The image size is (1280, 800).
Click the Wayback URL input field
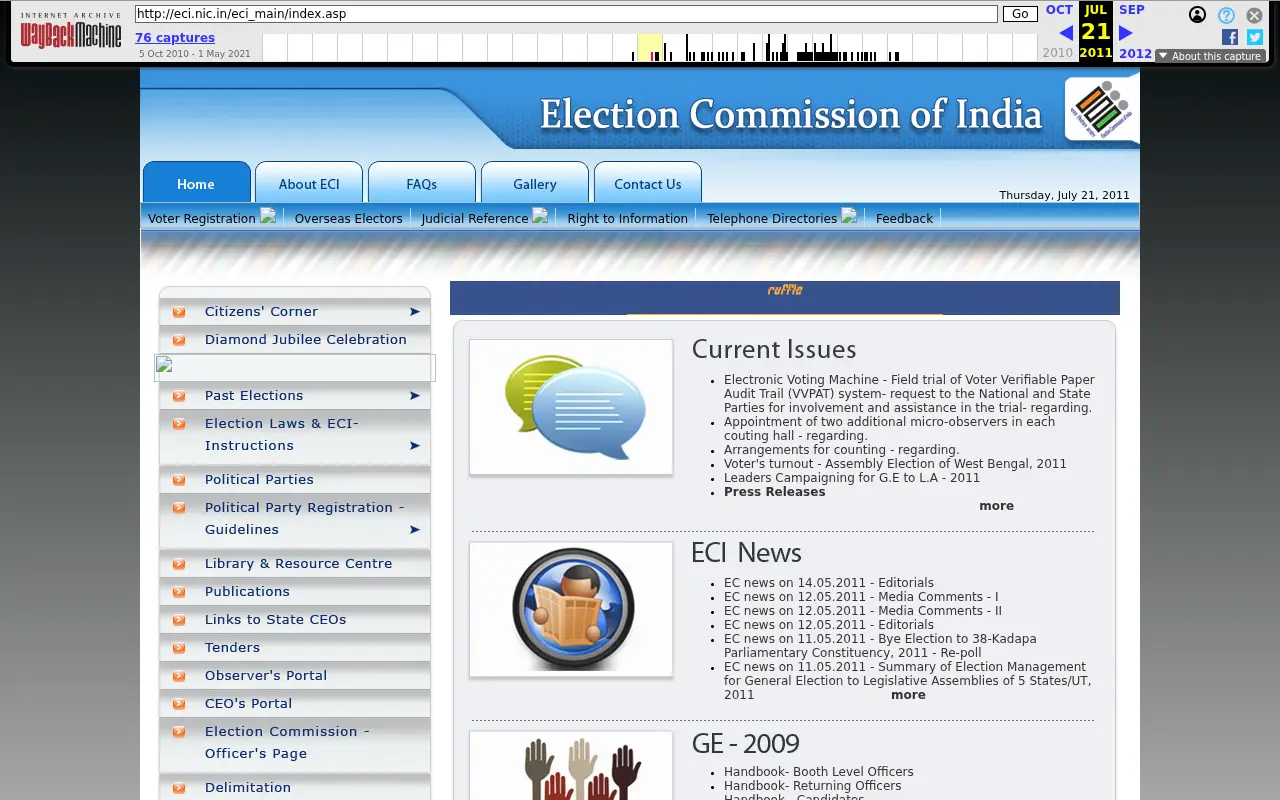[566, 14]
